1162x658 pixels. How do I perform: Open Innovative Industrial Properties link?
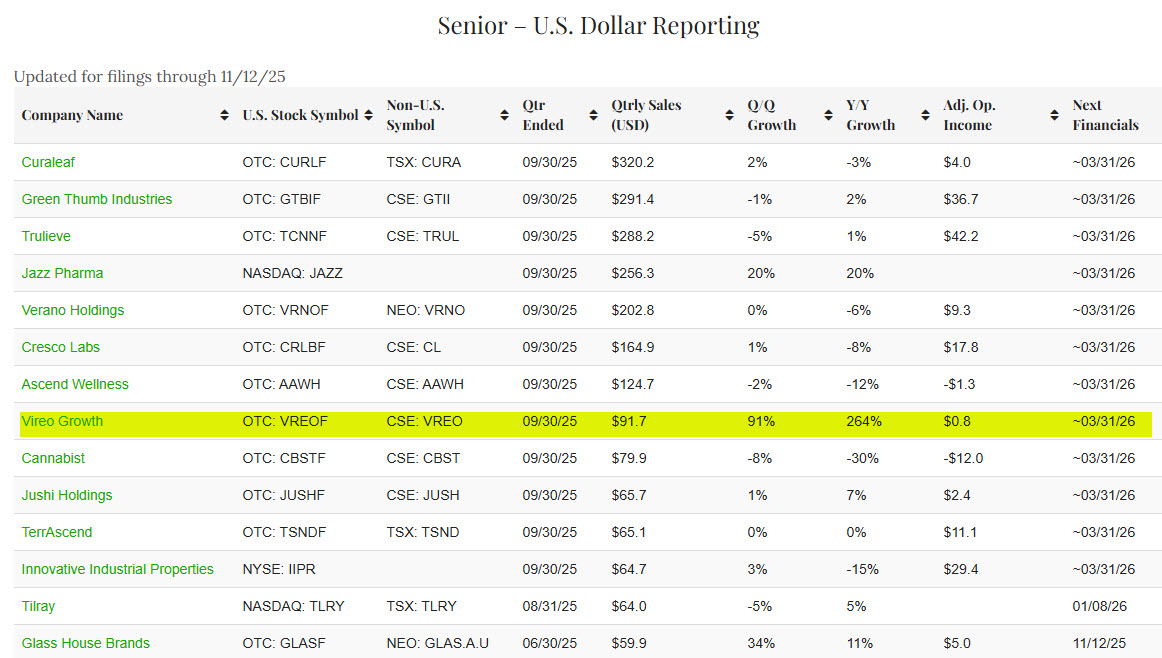pyautogui.click(x=117, y=569)
